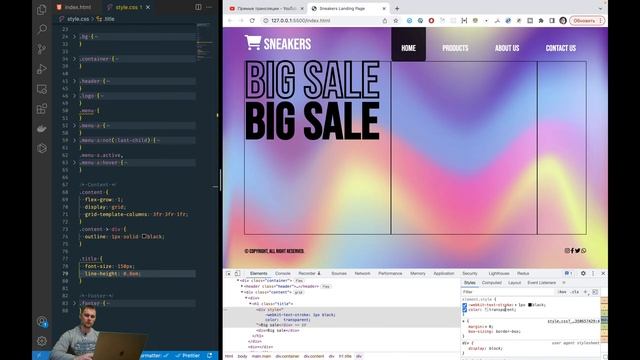The height and width of the screenshot is (360, 640).
Task: Split the VS Code editor to the right
Action: (198, 7)
